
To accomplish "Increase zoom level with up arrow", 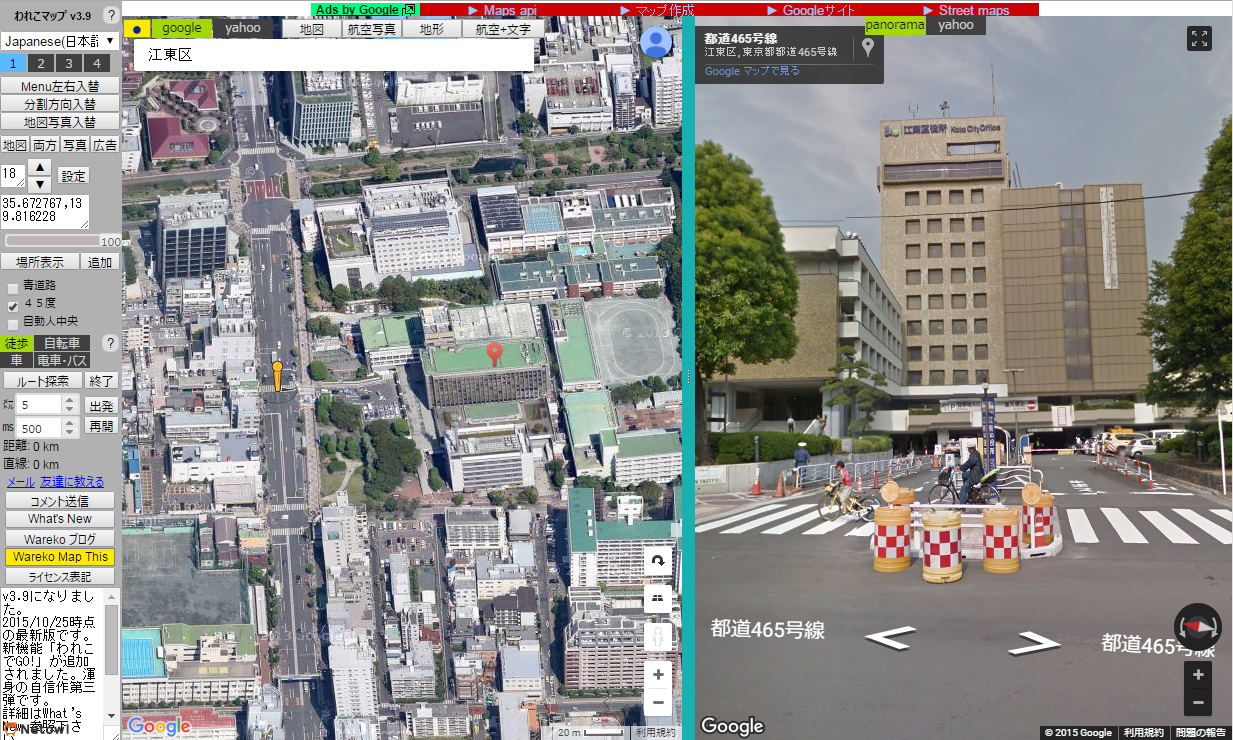I will (x=39, y=167).
